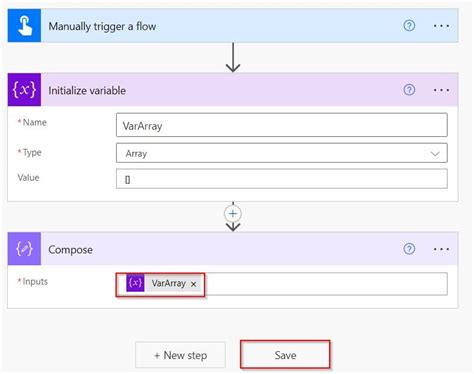
Task: Click the Name field containing VarArray
Action: click(x=282, y=125)
